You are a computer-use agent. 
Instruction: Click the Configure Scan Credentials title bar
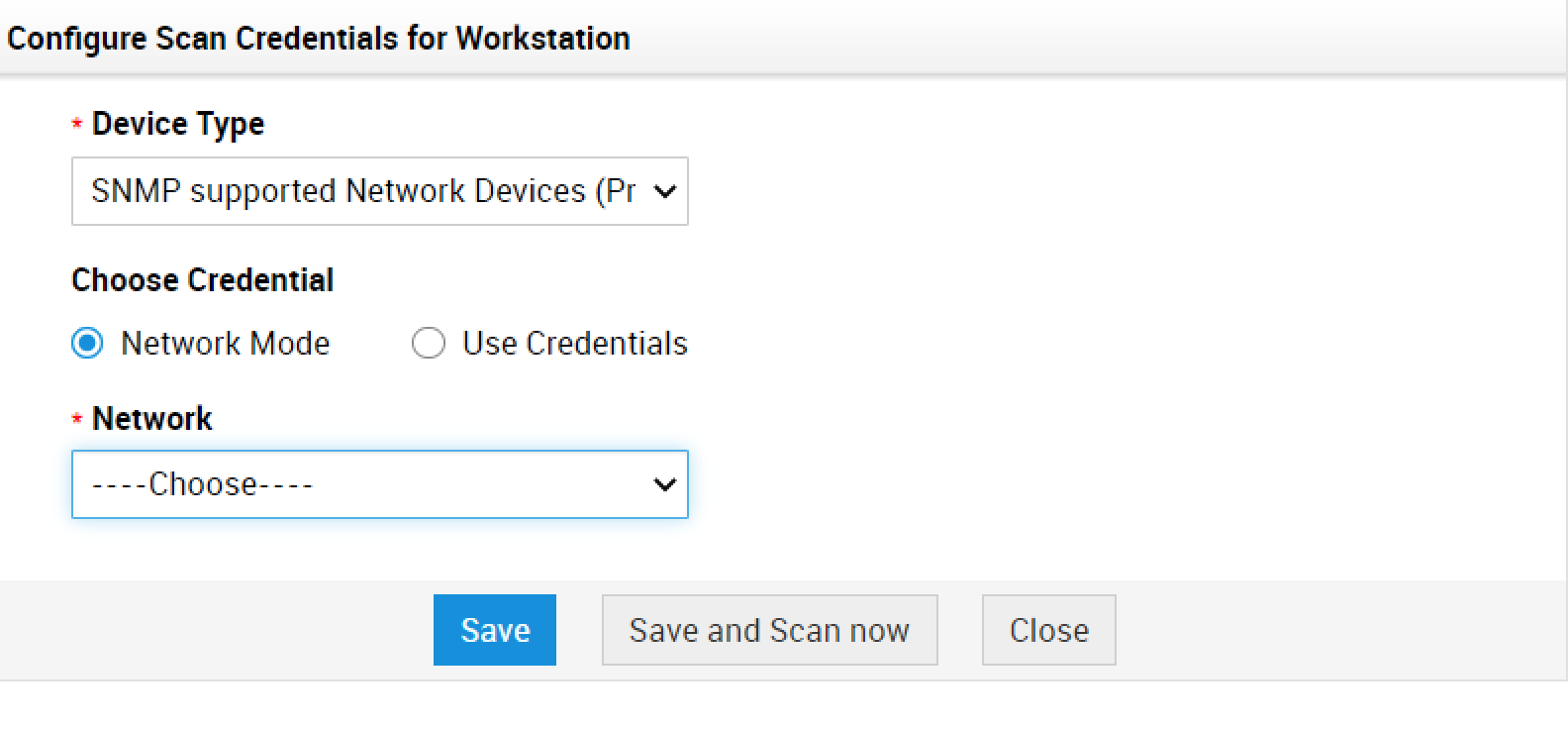pyautogui.click(x=318, y=39)
